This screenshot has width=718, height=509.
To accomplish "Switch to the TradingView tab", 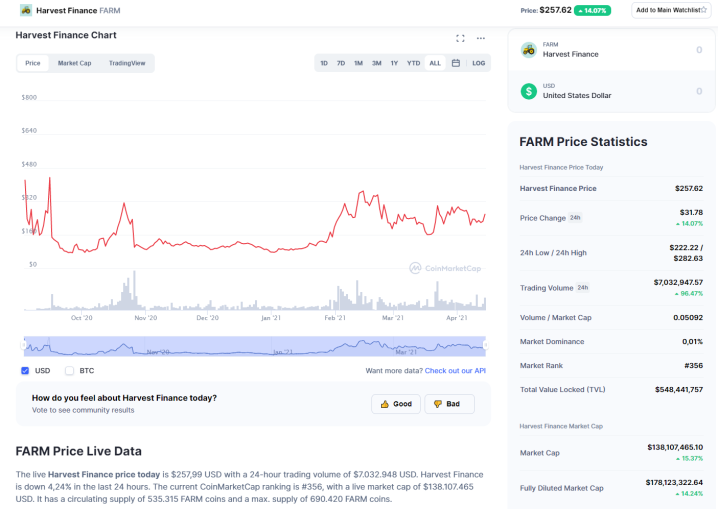I will tap(127, 63).
